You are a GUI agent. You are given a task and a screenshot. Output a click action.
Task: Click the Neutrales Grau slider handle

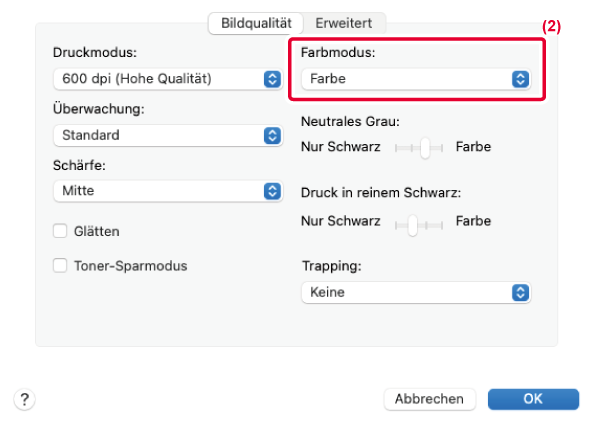click(425, 148)
